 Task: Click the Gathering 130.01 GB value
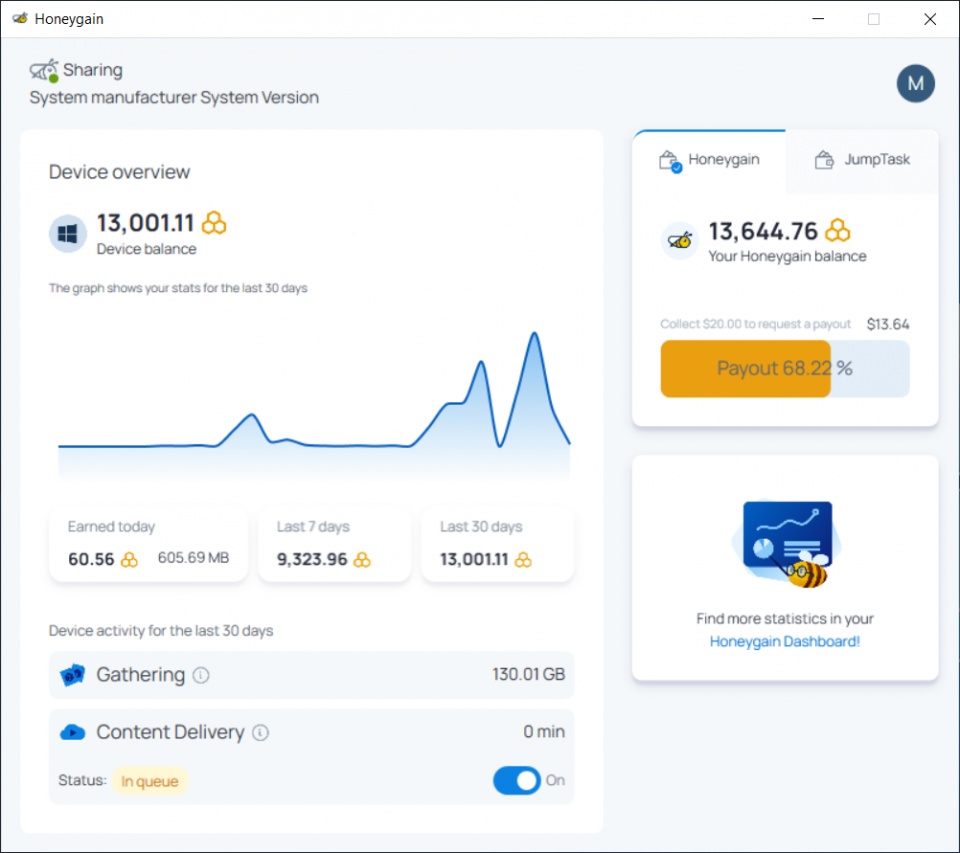528,674
